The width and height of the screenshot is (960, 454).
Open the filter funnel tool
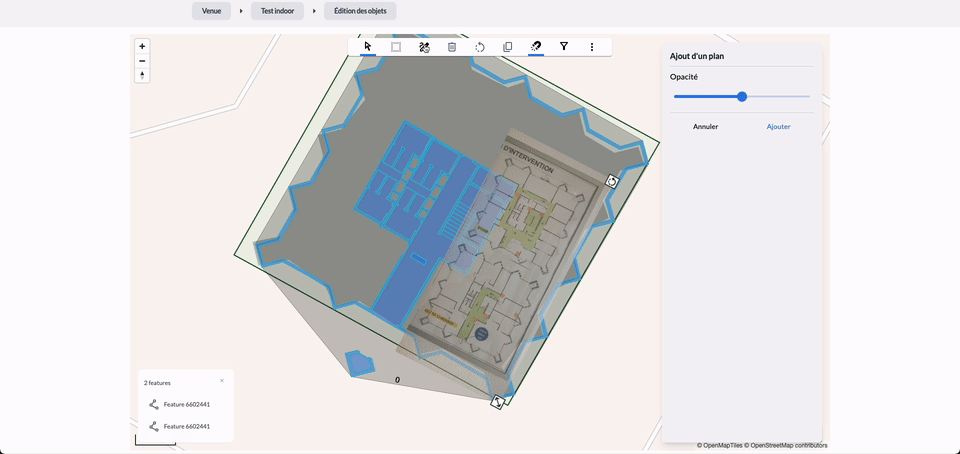pos(564,47)
